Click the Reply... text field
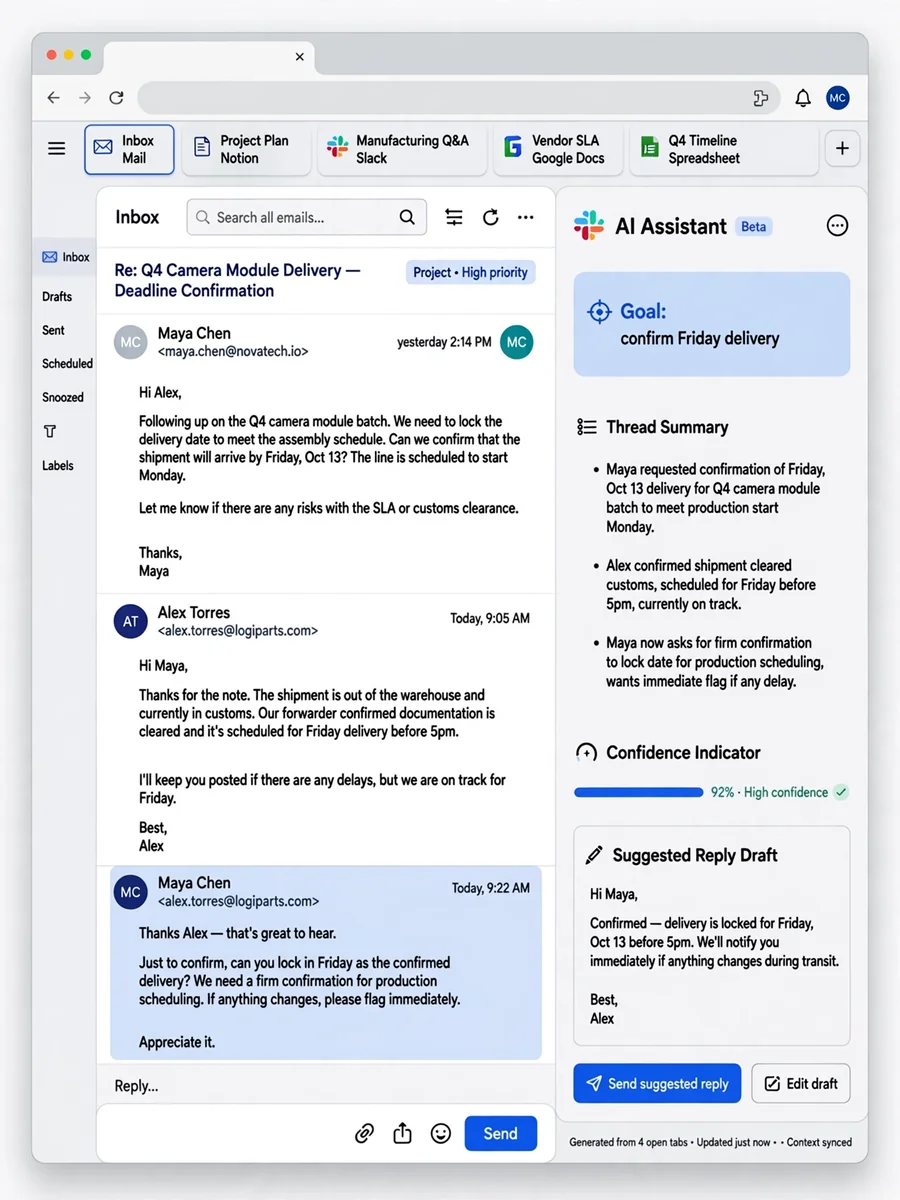The width and height of the screenshot is (900, 1200). (x=325, y=1086)
